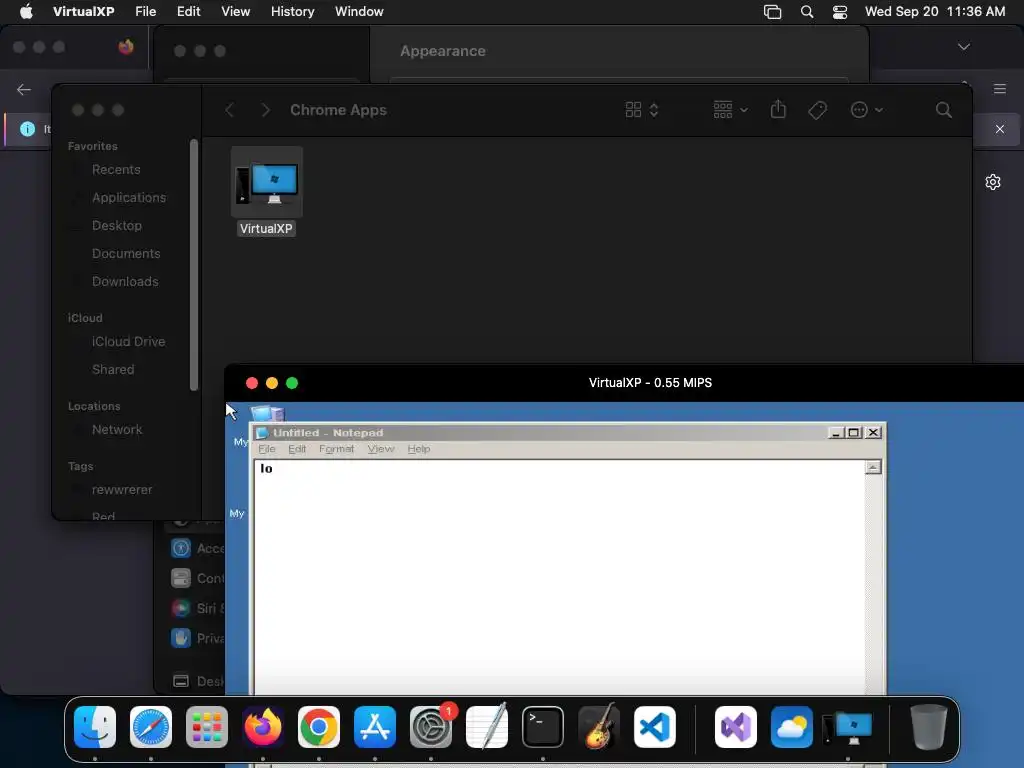Open Notepad View menu
The image size is (1024, 768).
tap(381, 449)
